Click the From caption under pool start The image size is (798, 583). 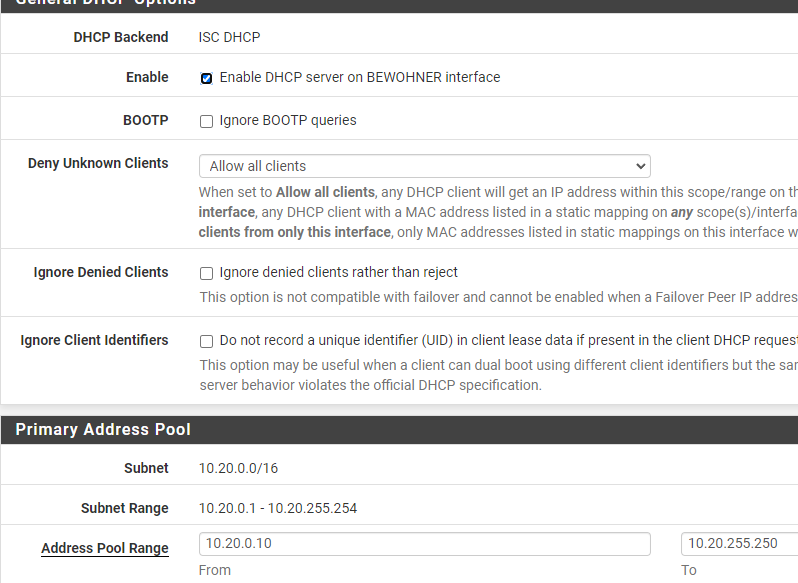point(214,570)
